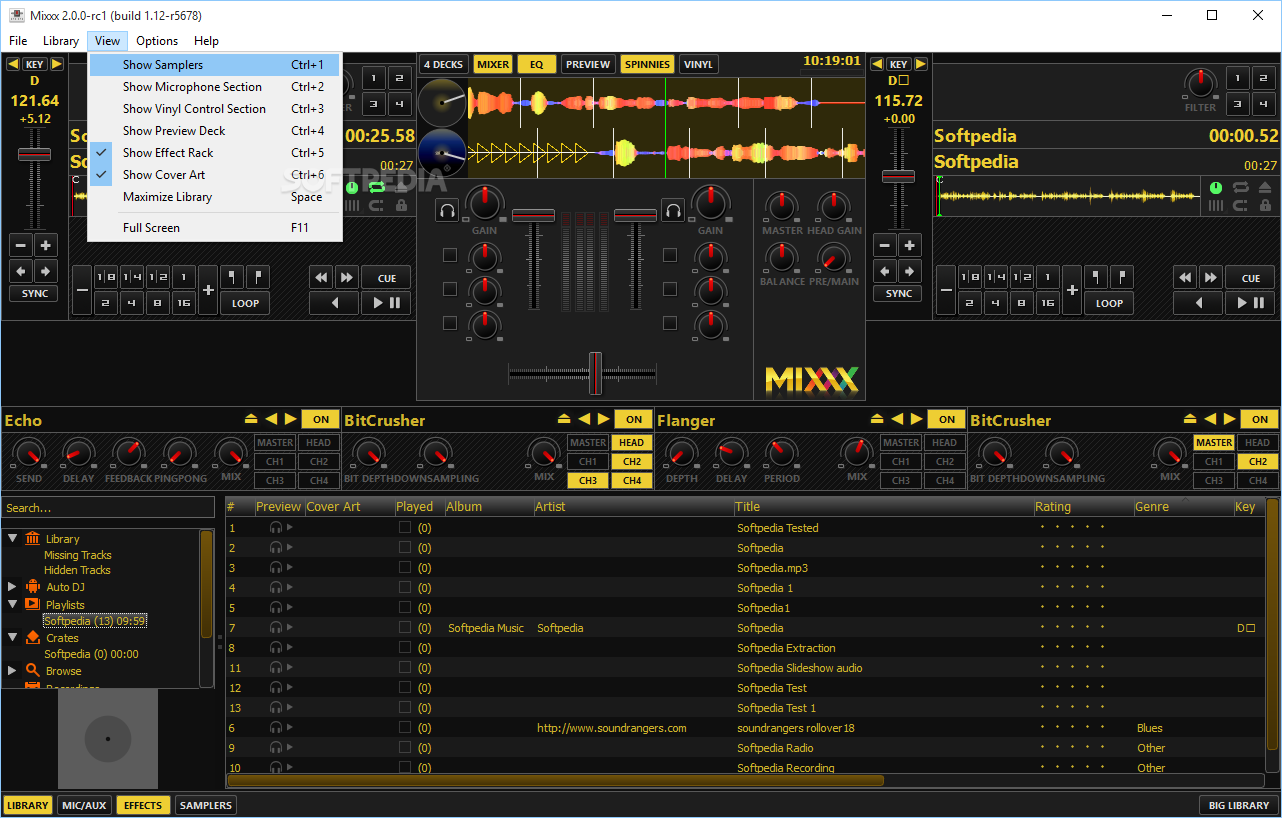
Task: Click 4 DECKS button
Action: click(x=443, y=64)
